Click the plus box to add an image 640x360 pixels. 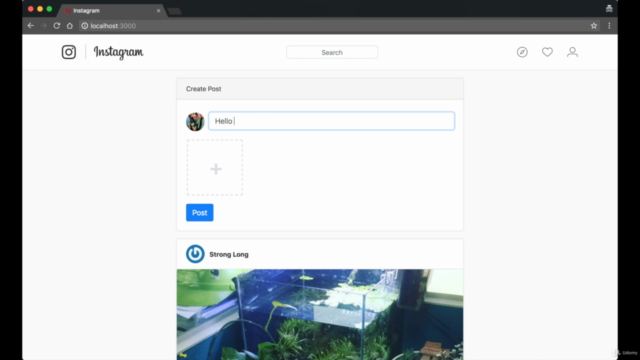(215, 167)
